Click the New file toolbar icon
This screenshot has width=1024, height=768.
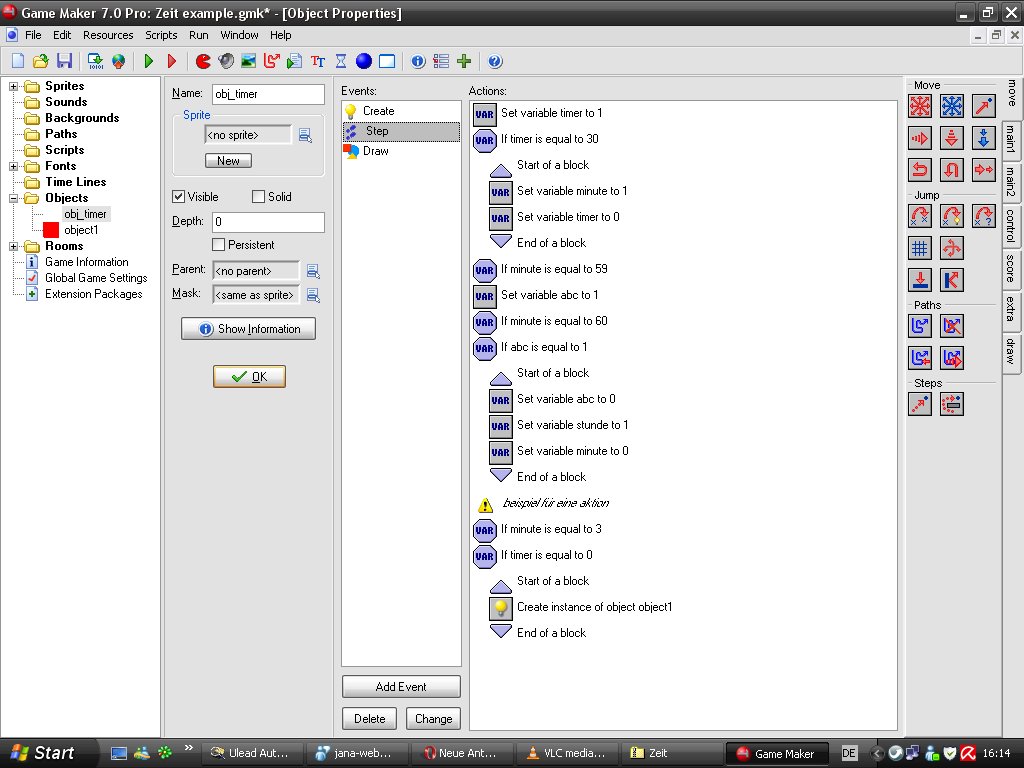pyautogui.click(x=18, y=61)
